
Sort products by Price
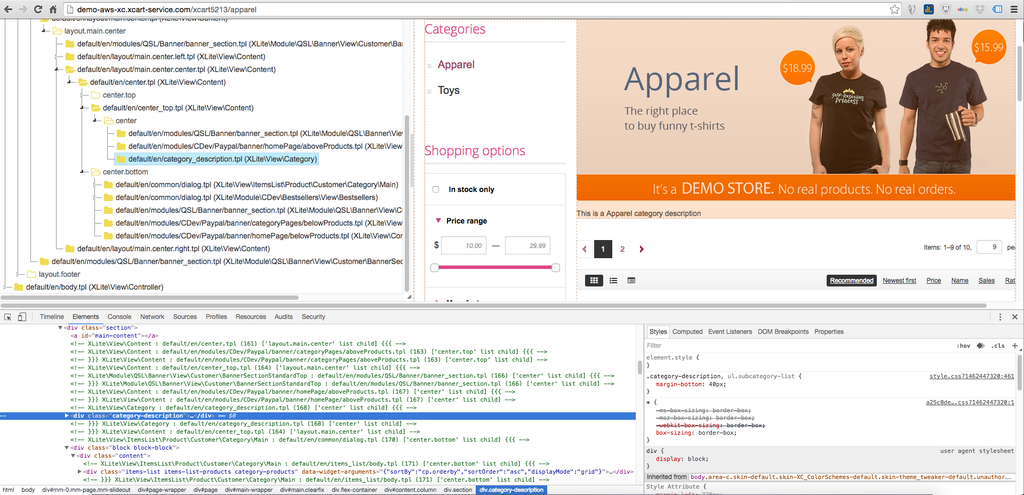[x=934, y=281]
